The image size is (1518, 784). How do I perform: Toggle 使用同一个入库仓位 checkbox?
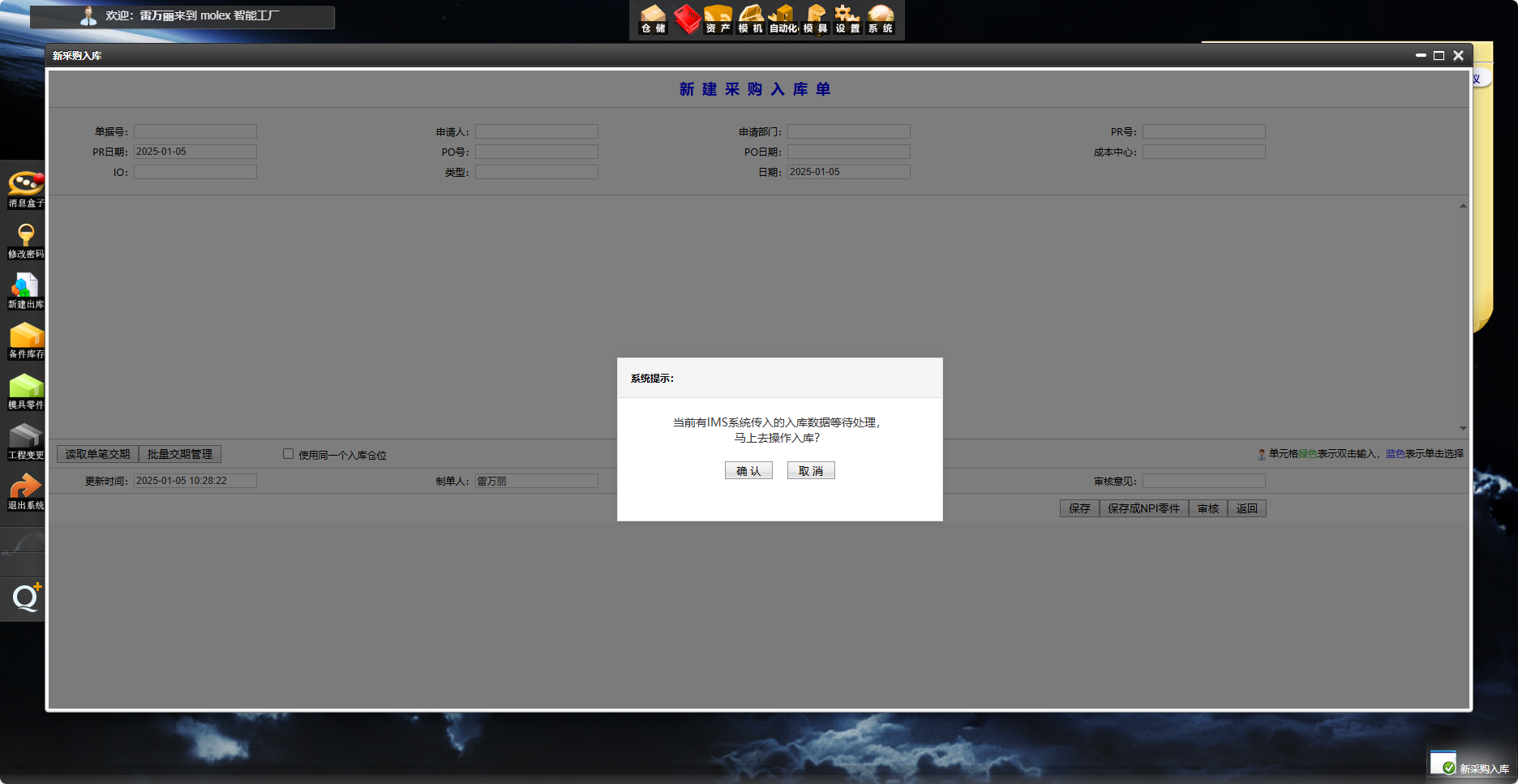288,454
